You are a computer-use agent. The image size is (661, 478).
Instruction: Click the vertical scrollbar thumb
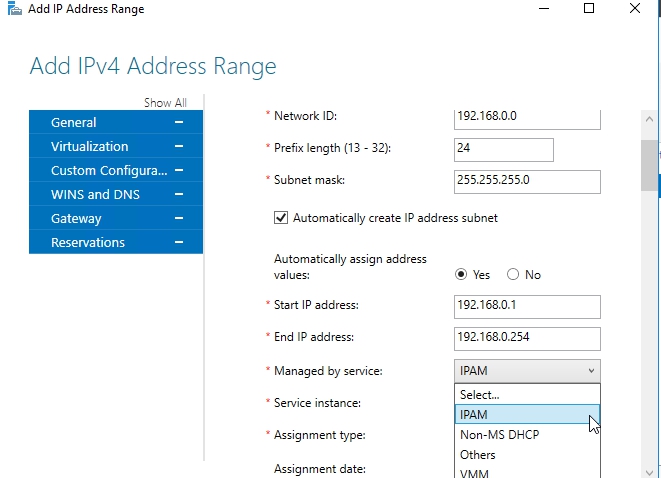pos(650,165)
